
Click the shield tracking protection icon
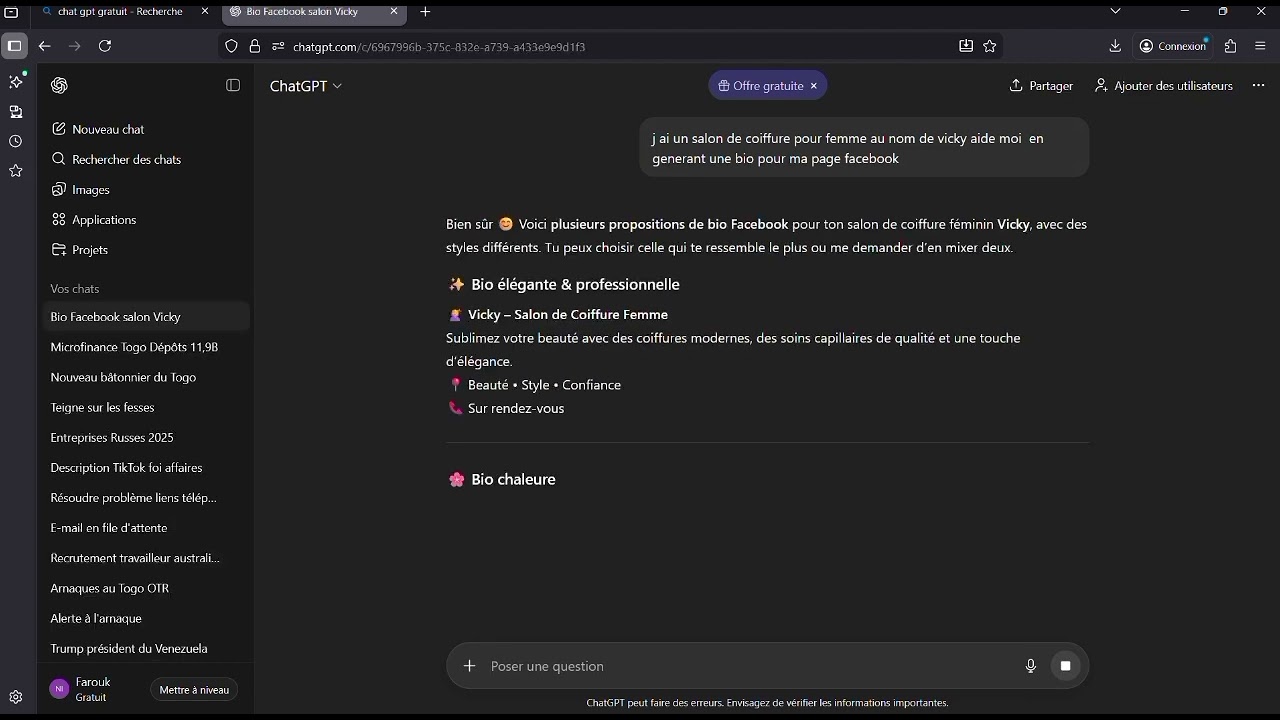232,46
